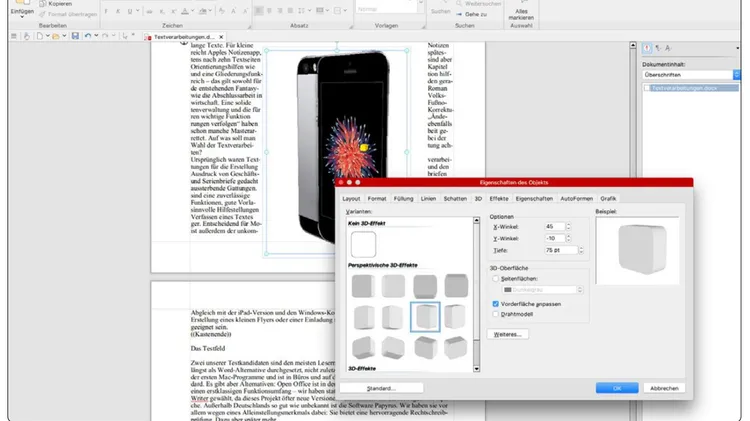Align paragraph left

coord(259,11)
